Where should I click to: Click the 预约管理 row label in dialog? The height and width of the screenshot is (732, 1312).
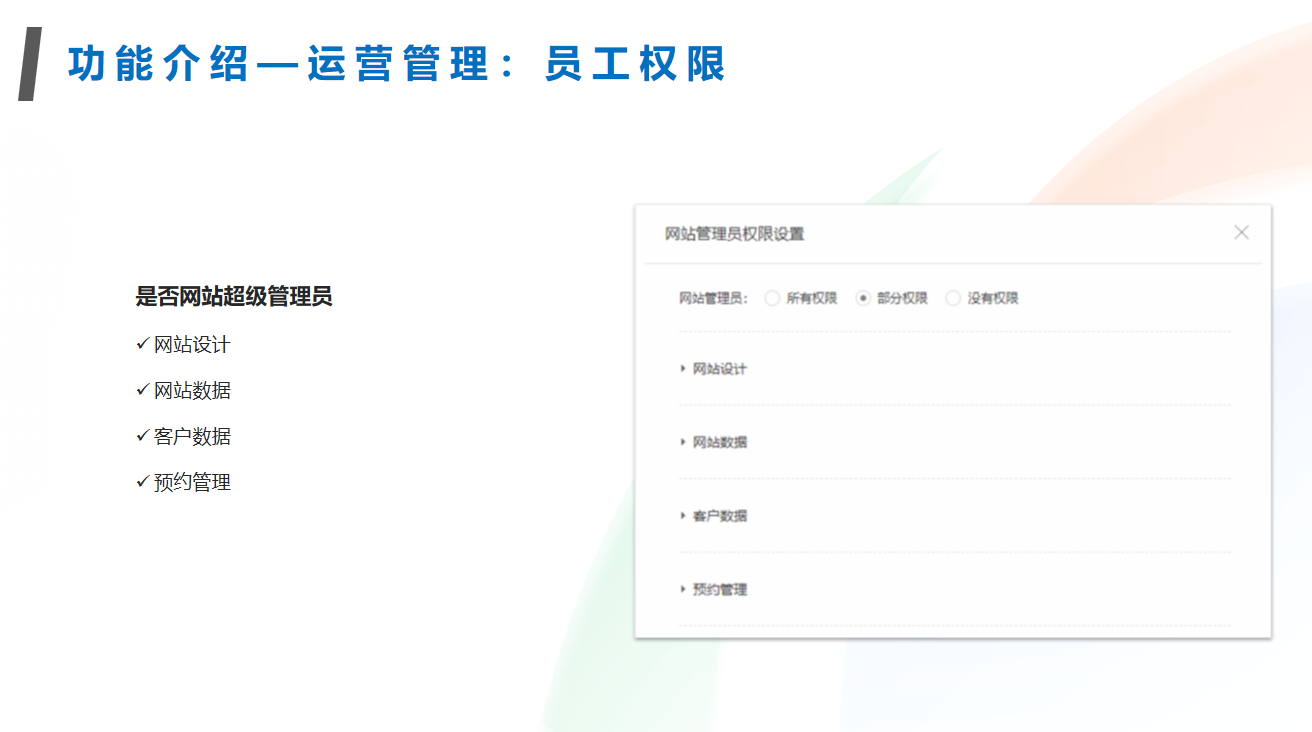720,590
